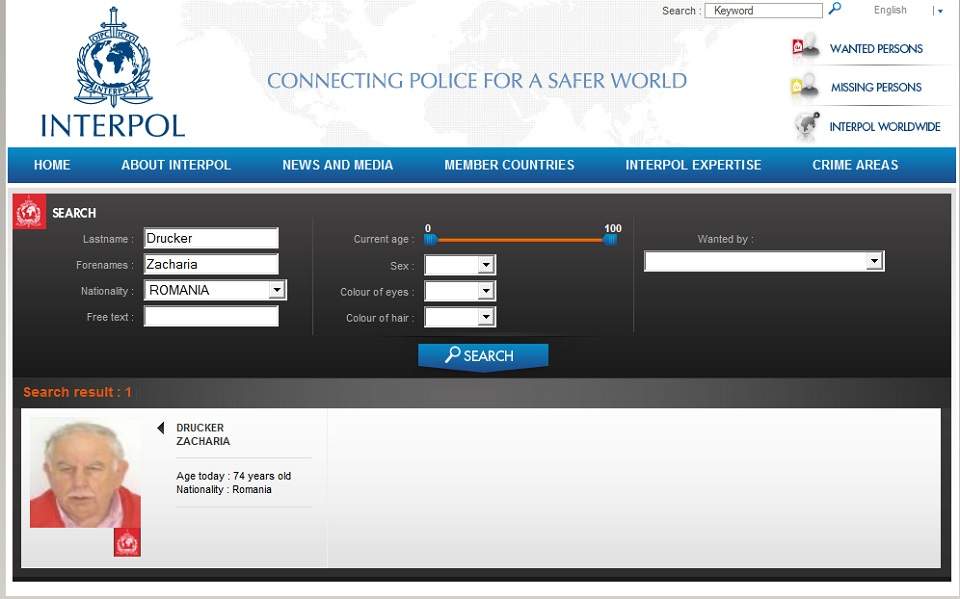Click the Lastname field containing Drucker
The height and width of the screenshot is (599, 960).
211,238
